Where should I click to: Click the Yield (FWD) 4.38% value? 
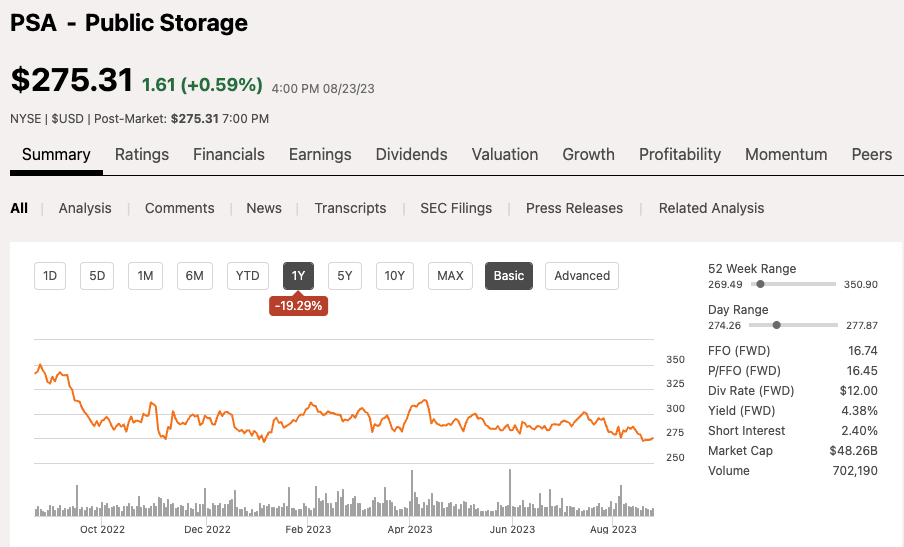859,411
